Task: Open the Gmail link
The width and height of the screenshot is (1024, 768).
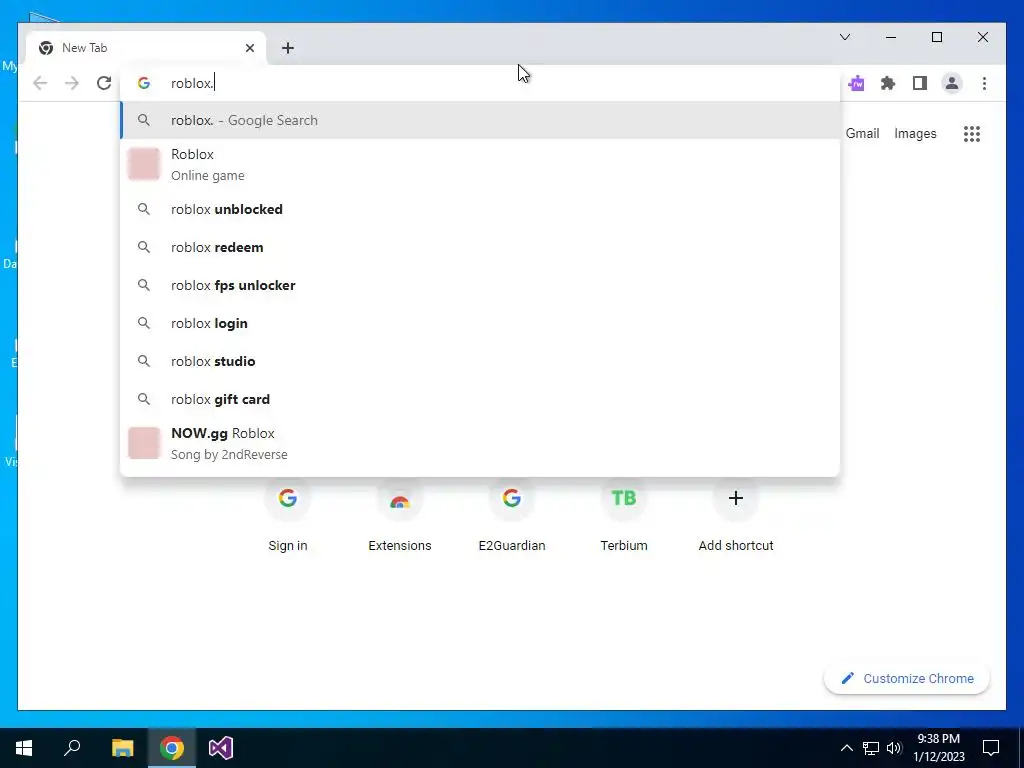Action: point(862,133)
